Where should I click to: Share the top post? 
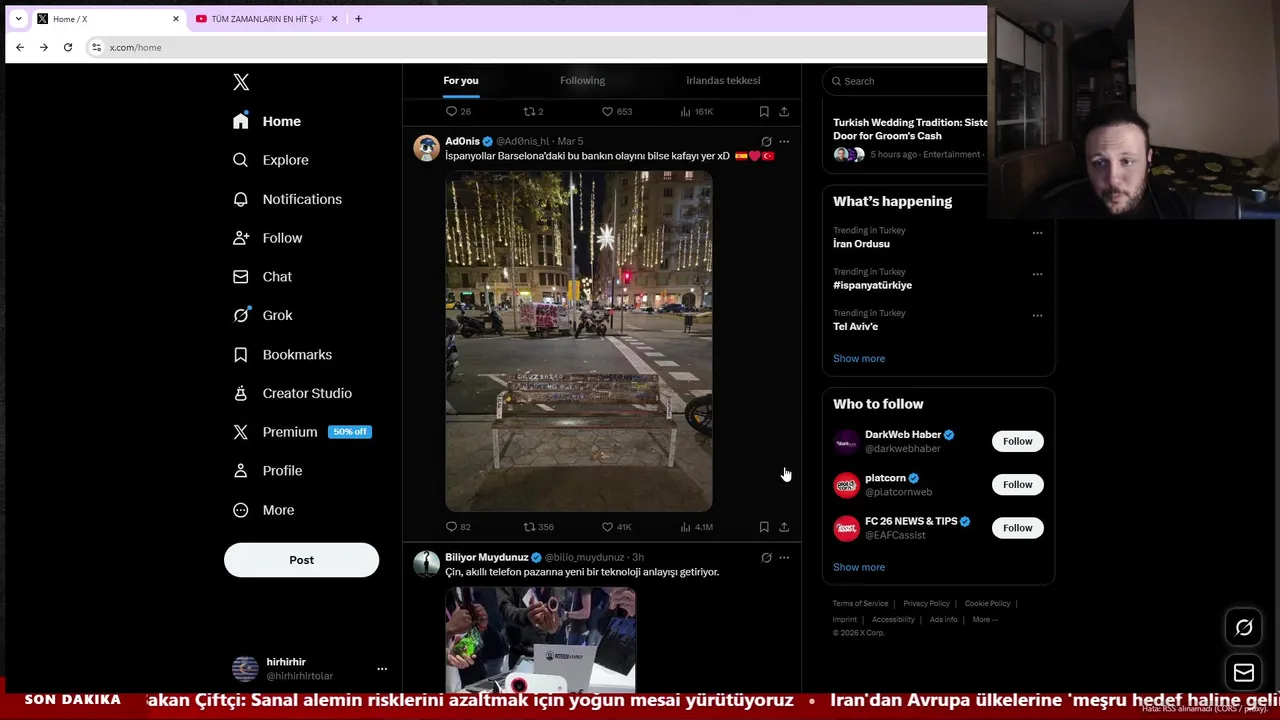point(784,112)
